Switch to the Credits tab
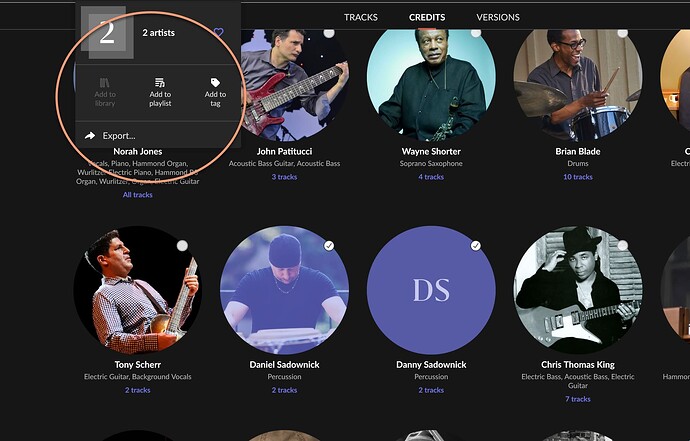The image size is (690, 441). (x=427, y=17)
